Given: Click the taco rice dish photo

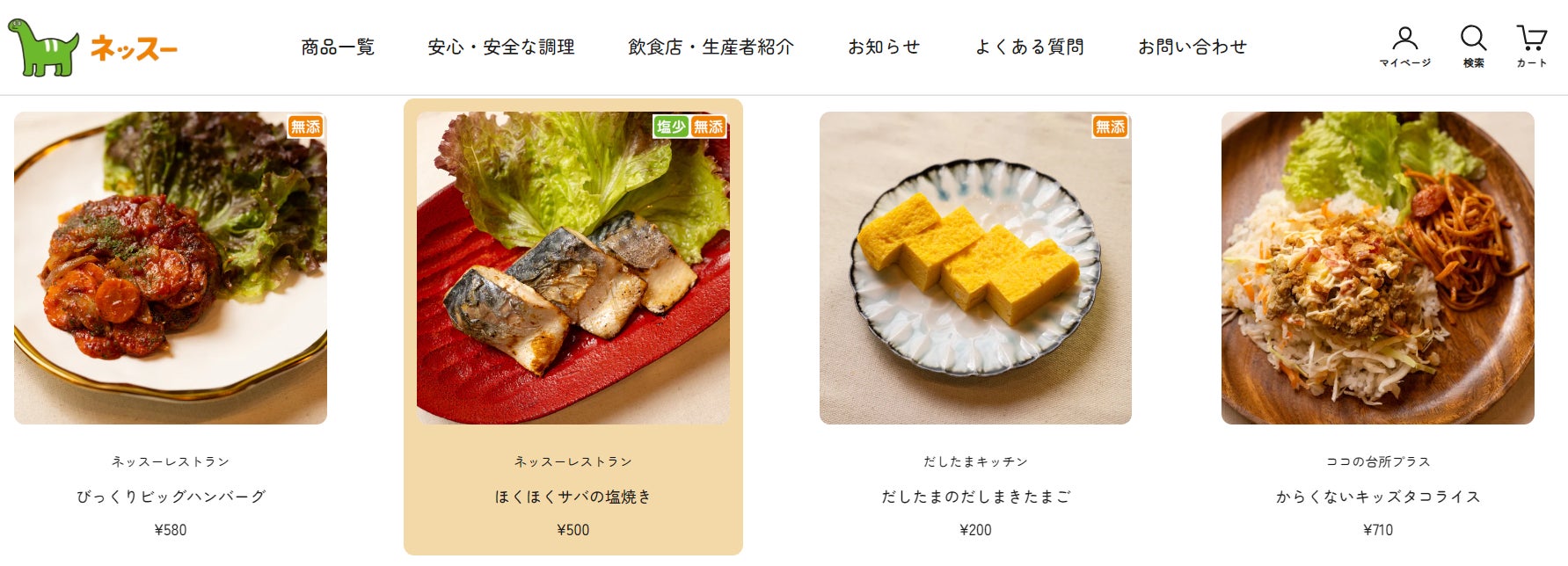Looking at the screenshot, I should [1378, 268].
